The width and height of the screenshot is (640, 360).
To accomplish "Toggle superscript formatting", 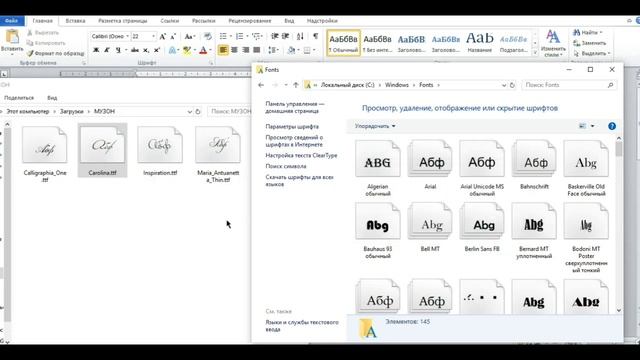I will point(156,50).
